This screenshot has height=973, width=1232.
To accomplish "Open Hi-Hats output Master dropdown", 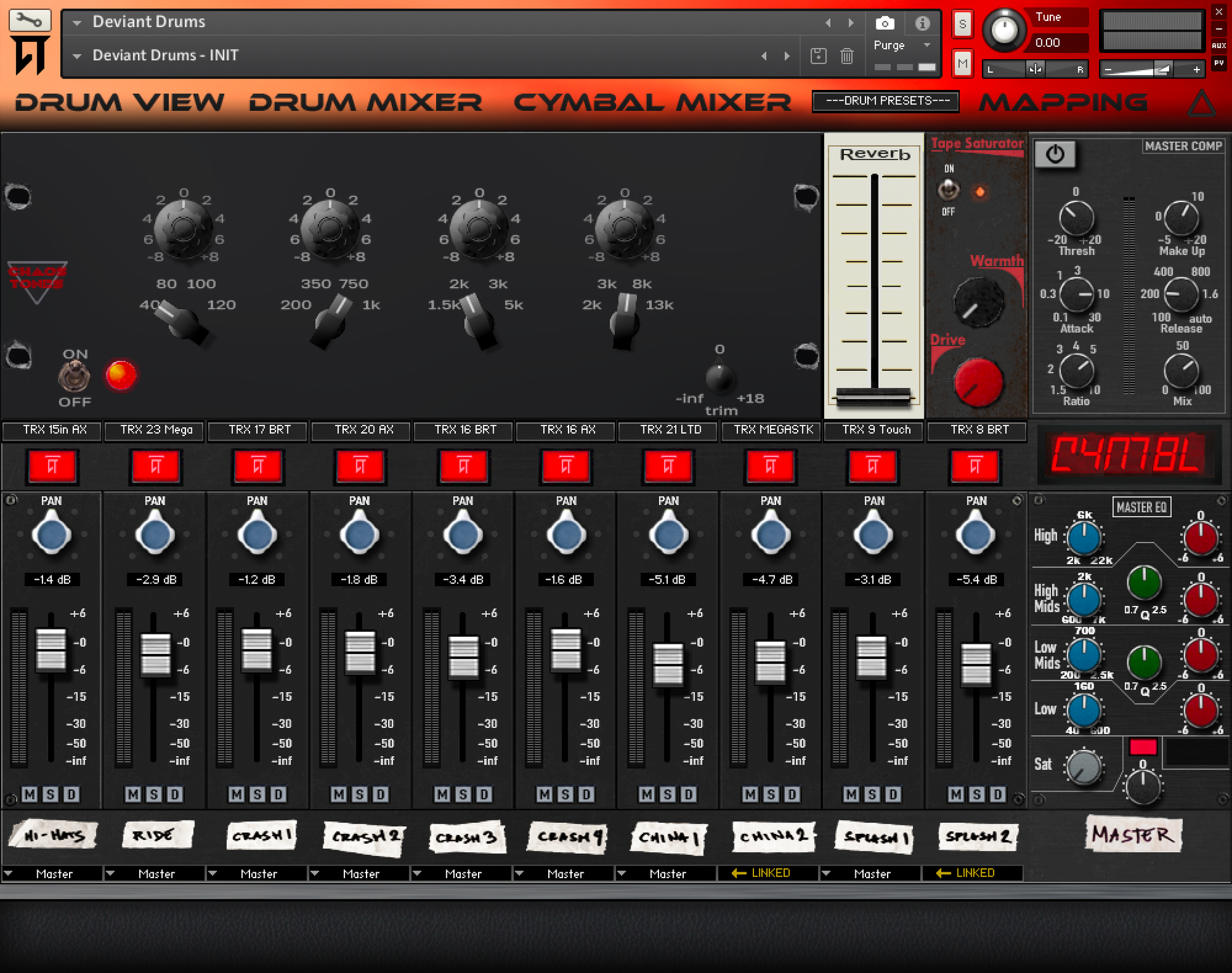I will pyautogui.click(x=53, y=874).
